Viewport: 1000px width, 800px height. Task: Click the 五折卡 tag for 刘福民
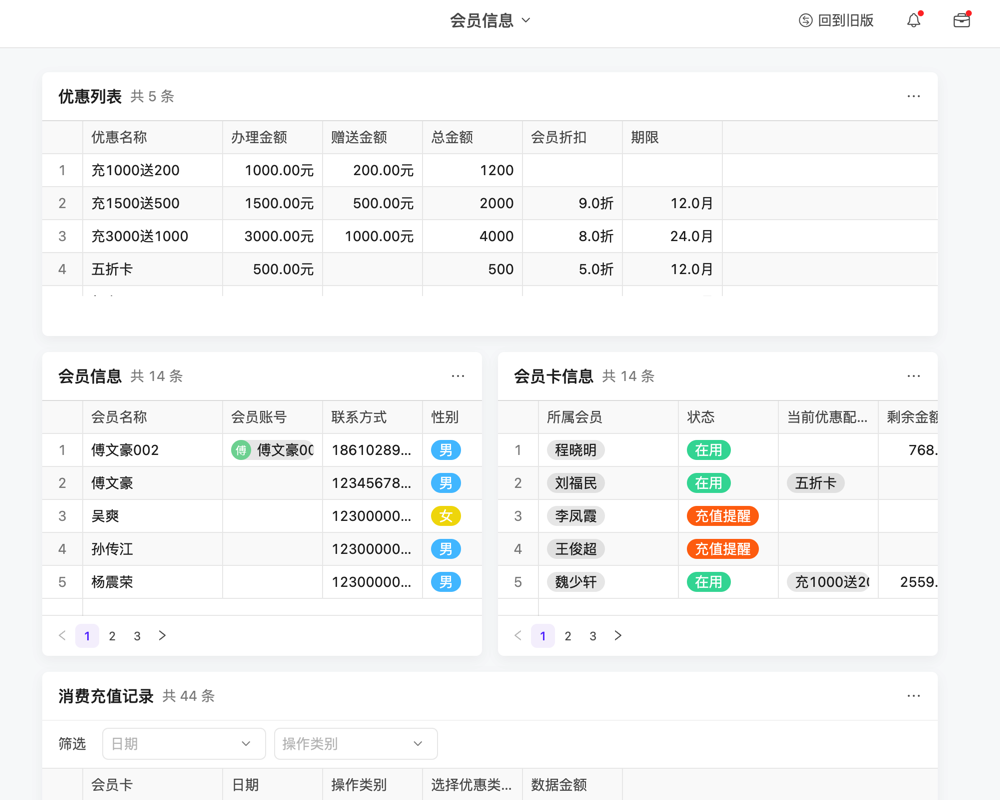tap(816, 483)
